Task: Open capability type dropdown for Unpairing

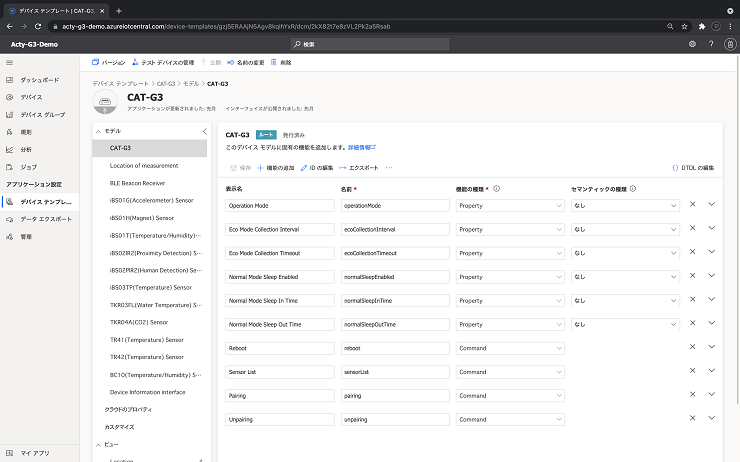Action: (510, 420)
